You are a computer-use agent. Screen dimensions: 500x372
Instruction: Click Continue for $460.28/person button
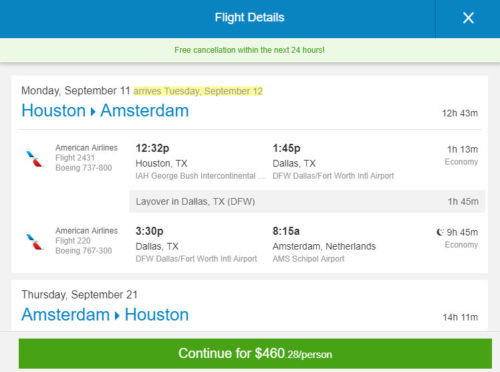255,354
